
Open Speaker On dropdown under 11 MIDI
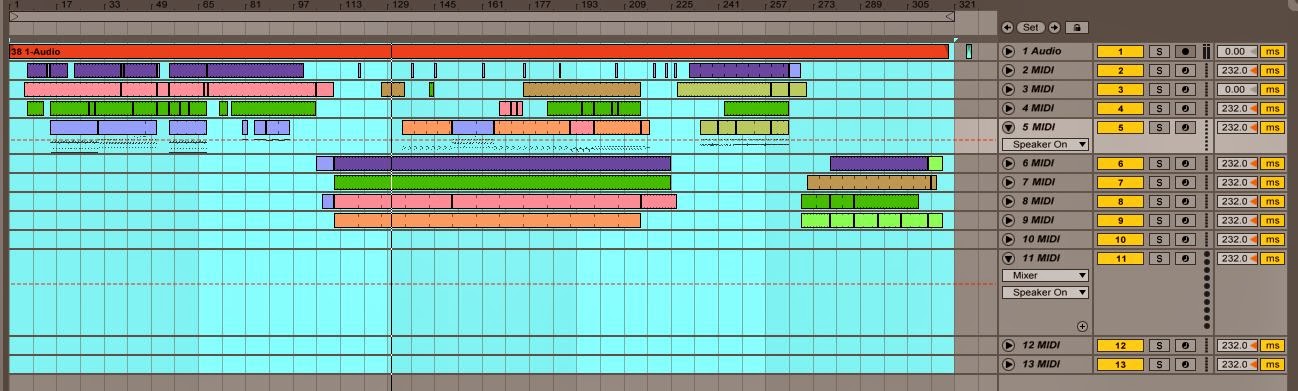[x=1045, y=292]
